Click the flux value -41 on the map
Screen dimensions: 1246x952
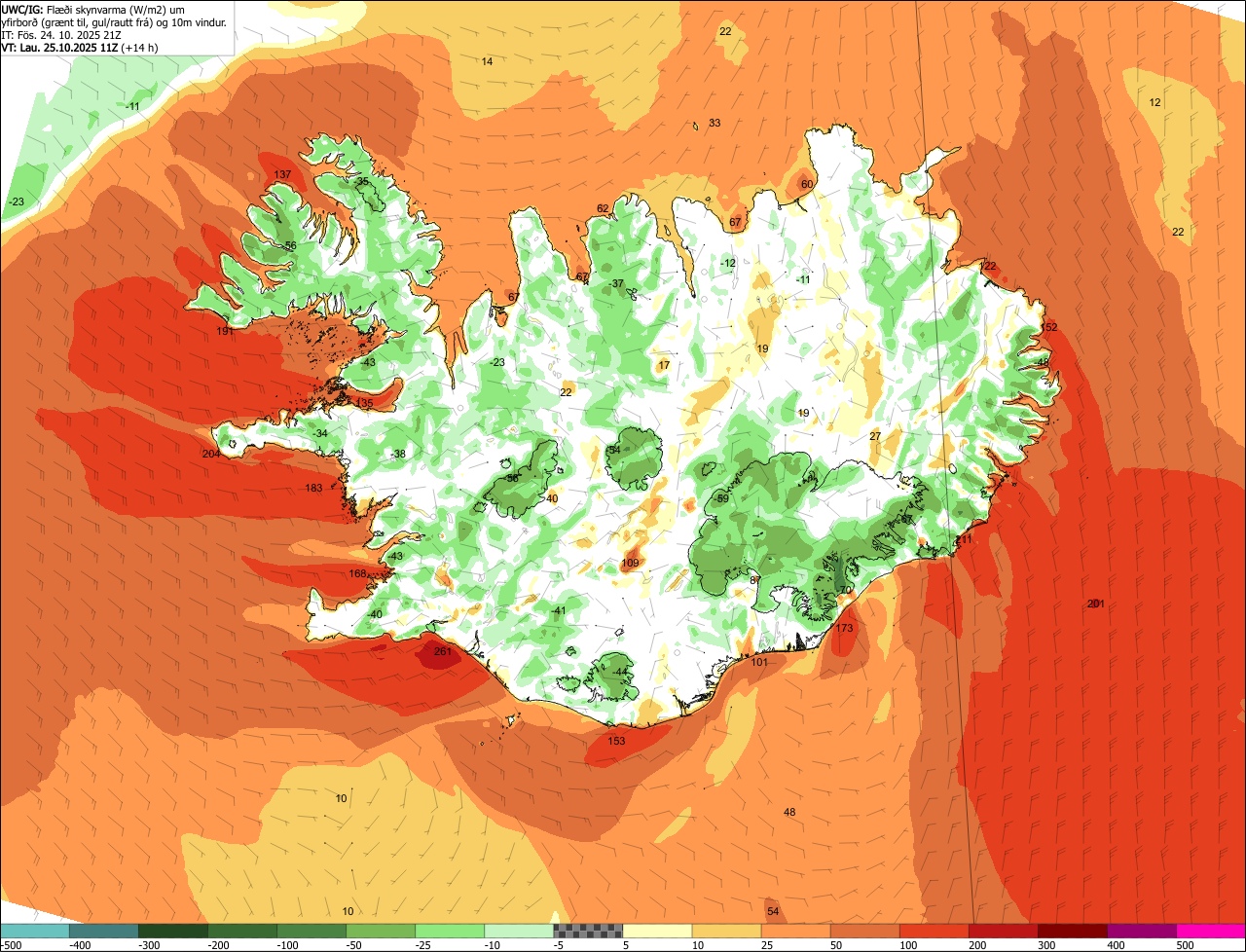[558, 610]
